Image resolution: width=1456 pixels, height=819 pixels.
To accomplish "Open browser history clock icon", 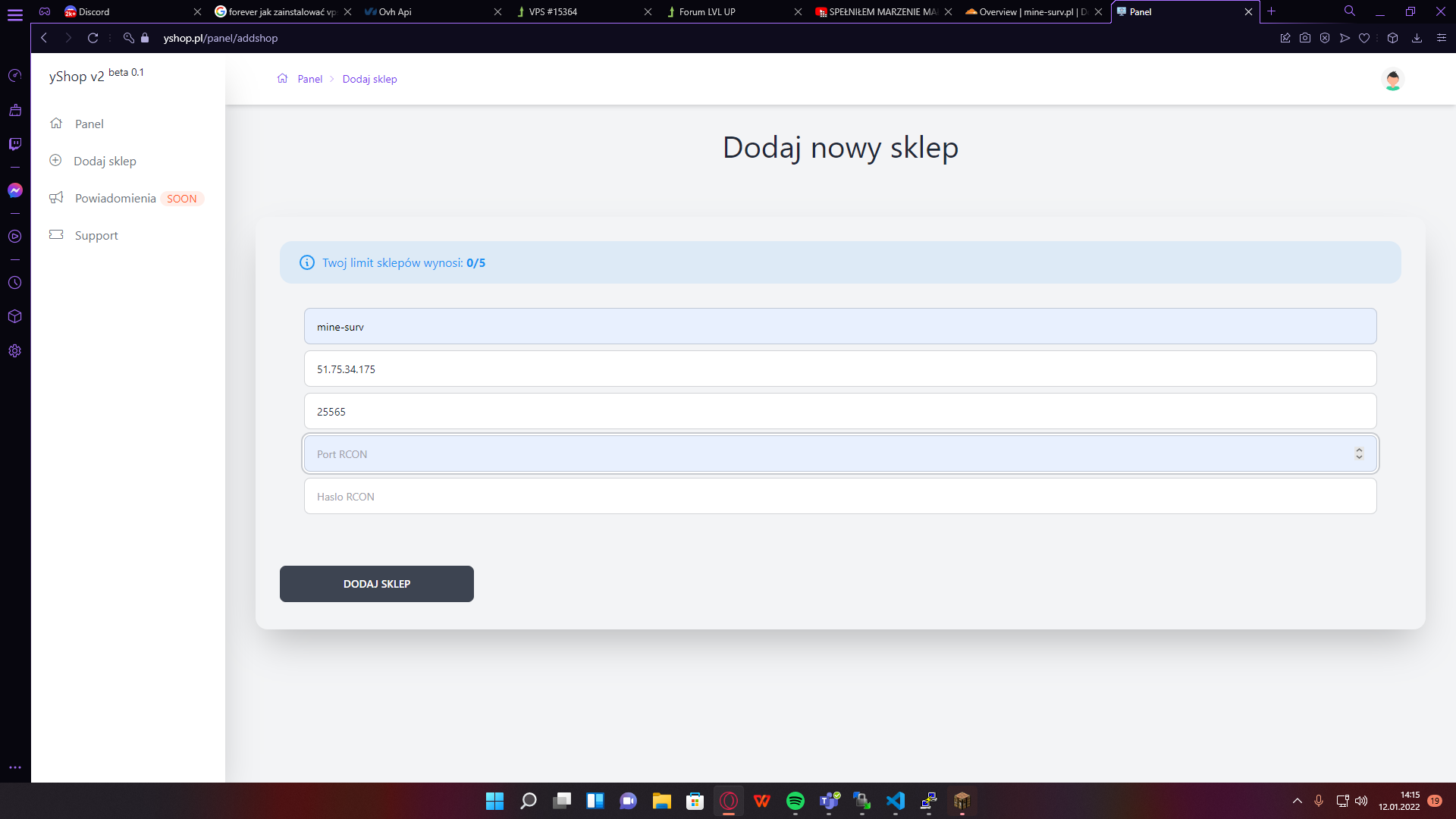I will tap(14, 283).
